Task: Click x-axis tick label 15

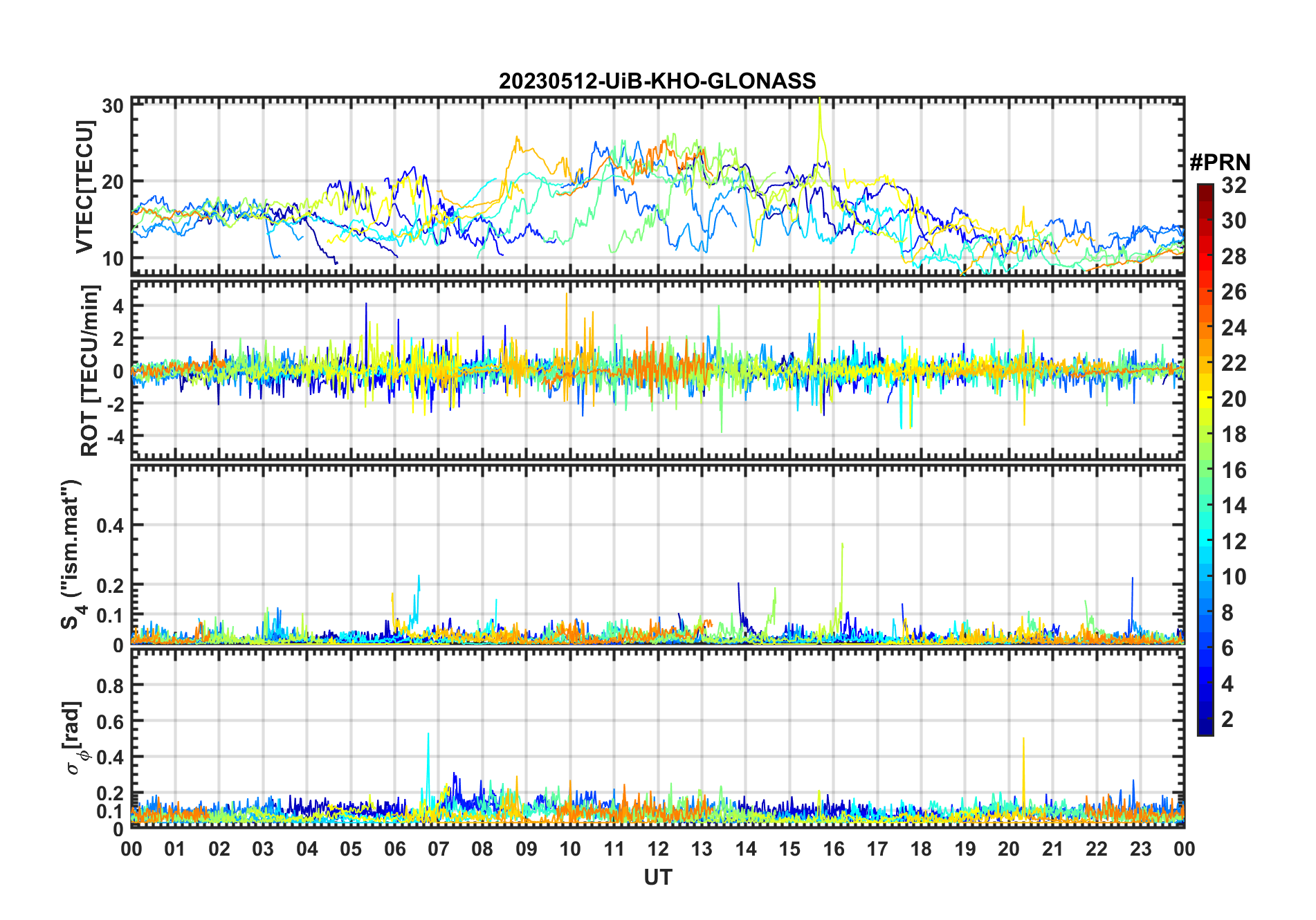Action: coord(789,849)
